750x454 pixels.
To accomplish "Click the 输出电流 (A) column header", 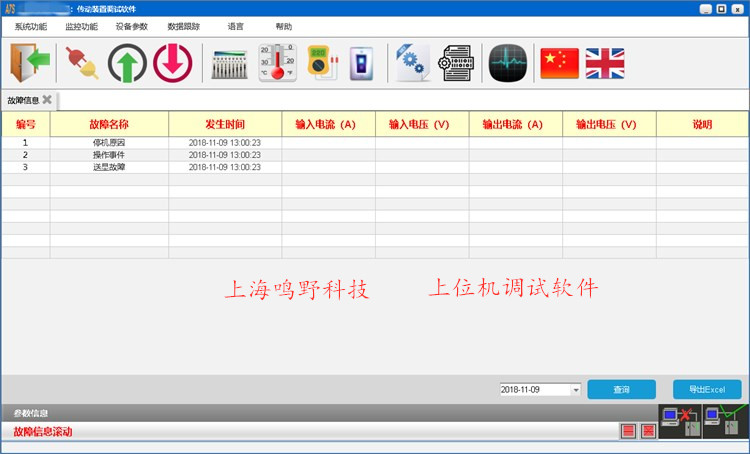I will (x=516, y=124).
